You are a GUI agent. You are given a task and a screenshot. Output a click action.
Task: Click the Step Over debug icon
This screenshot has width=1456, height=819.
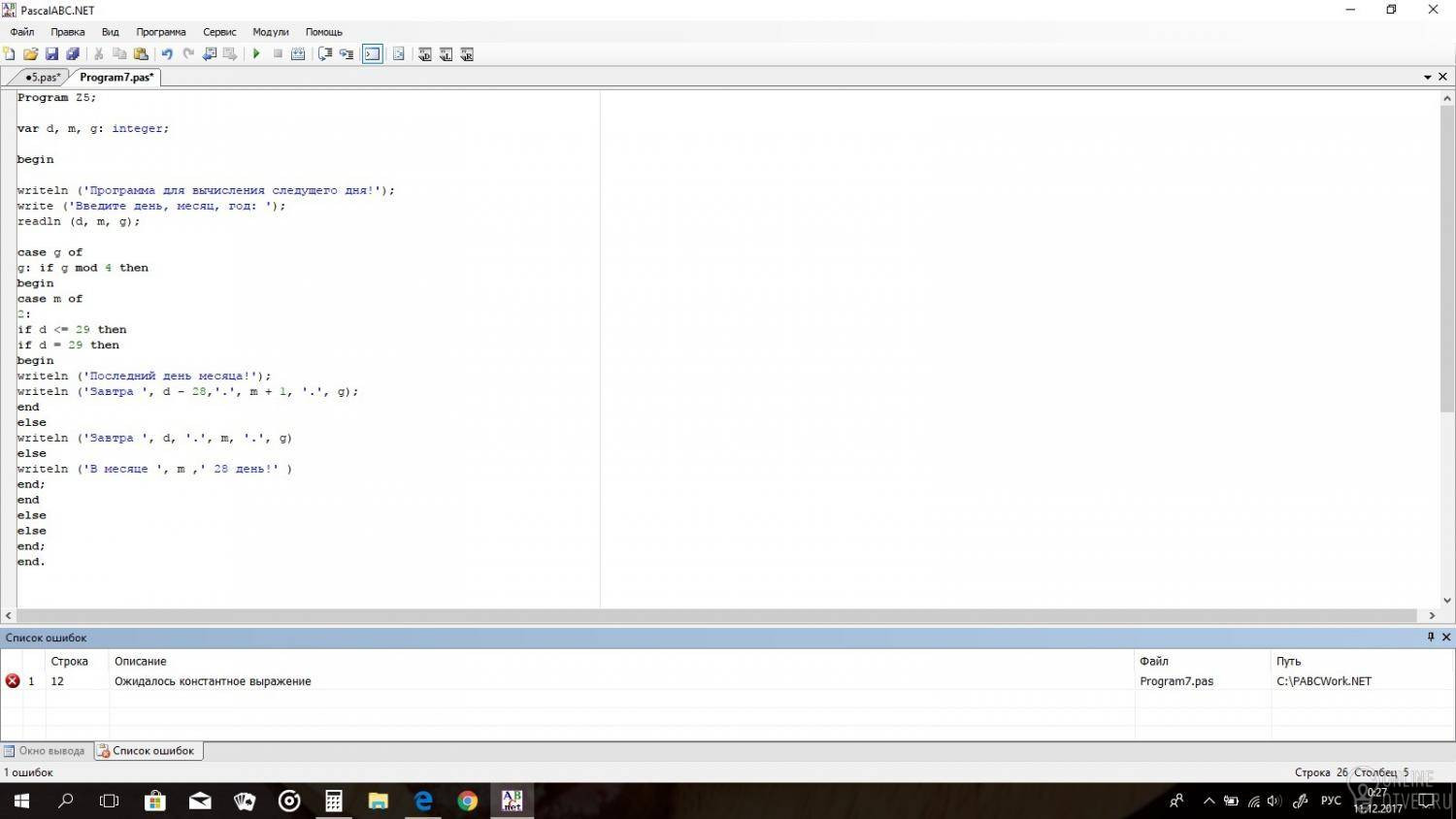click(x=325, y=54)
